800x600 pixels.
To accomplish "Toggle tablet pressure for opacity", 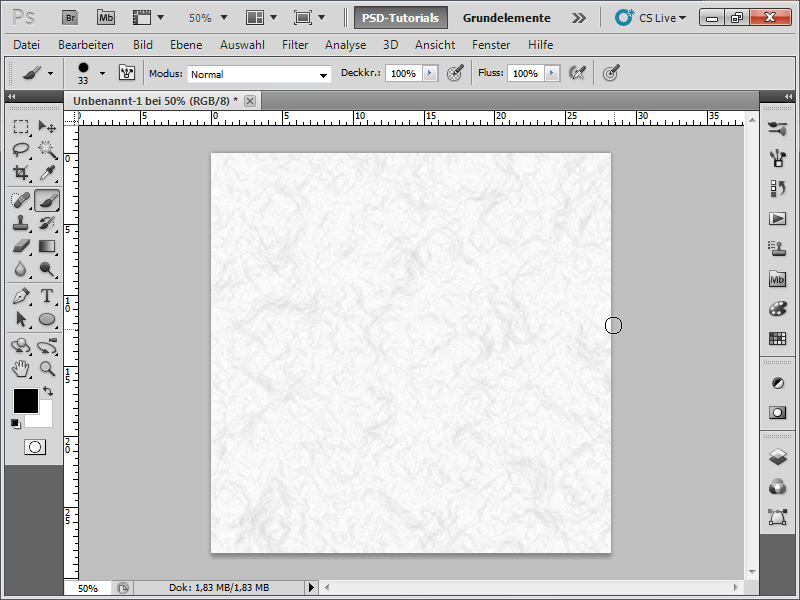I will (455, 73).
